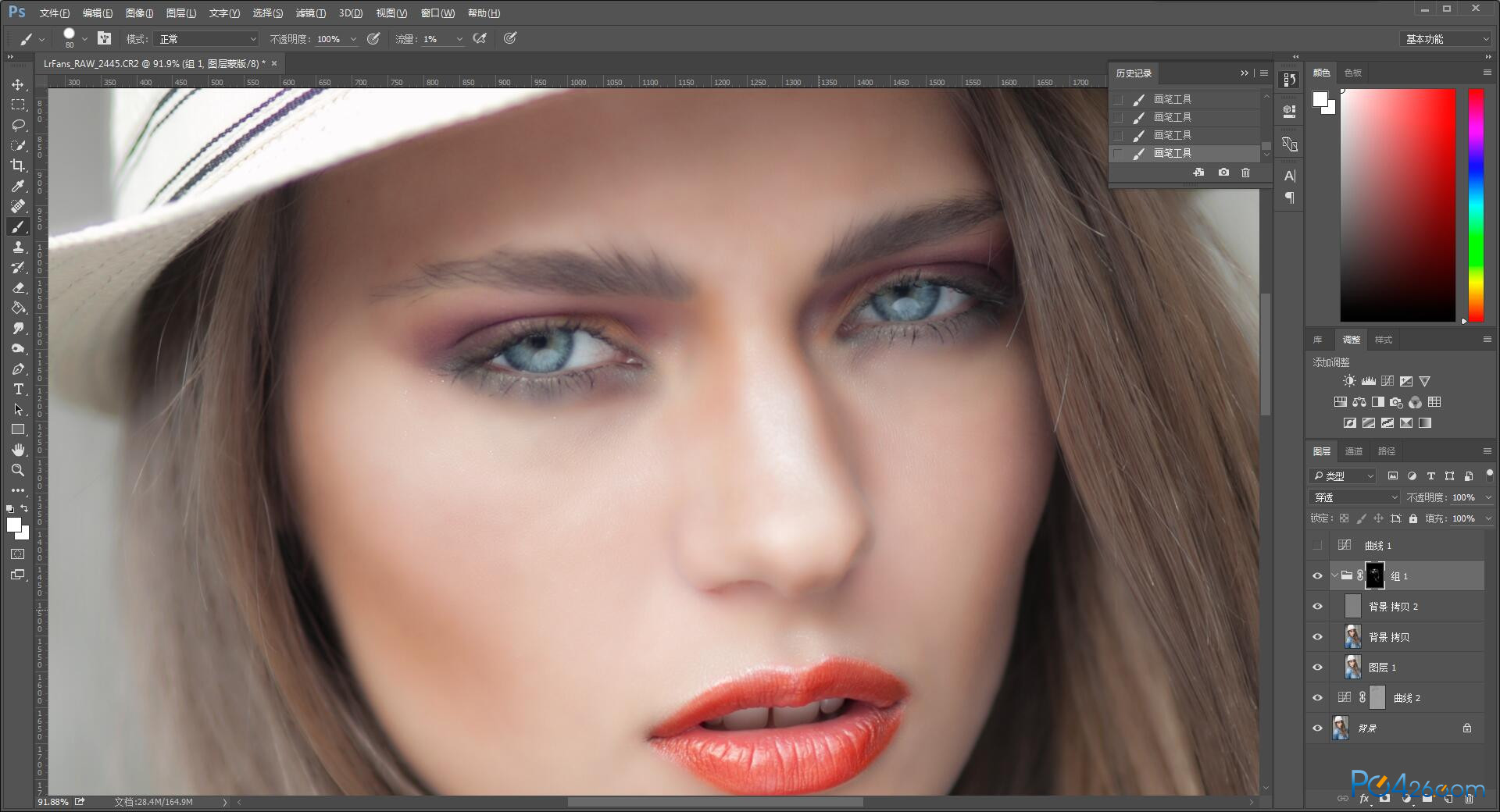Open the History panel menu

click(1264, 73)
